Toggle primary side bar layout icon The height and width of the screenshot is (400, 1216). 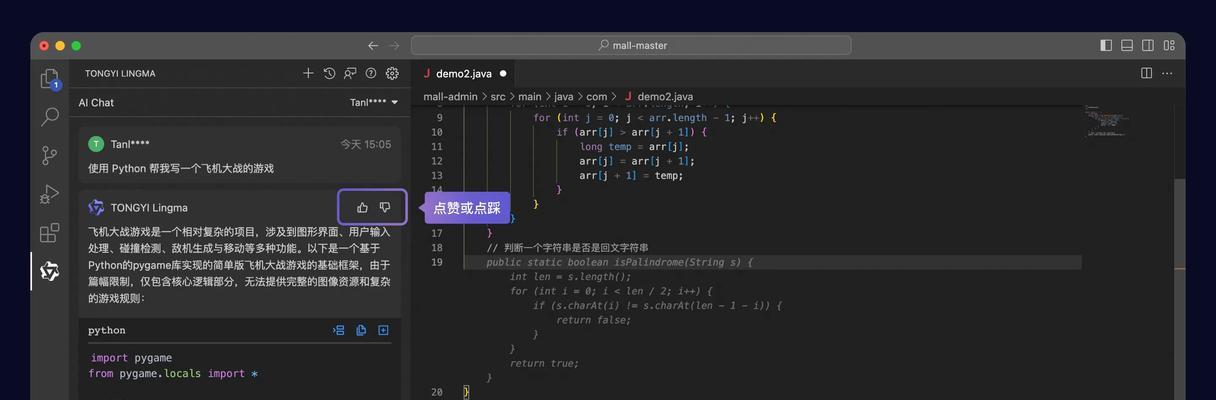point(1106,45)
